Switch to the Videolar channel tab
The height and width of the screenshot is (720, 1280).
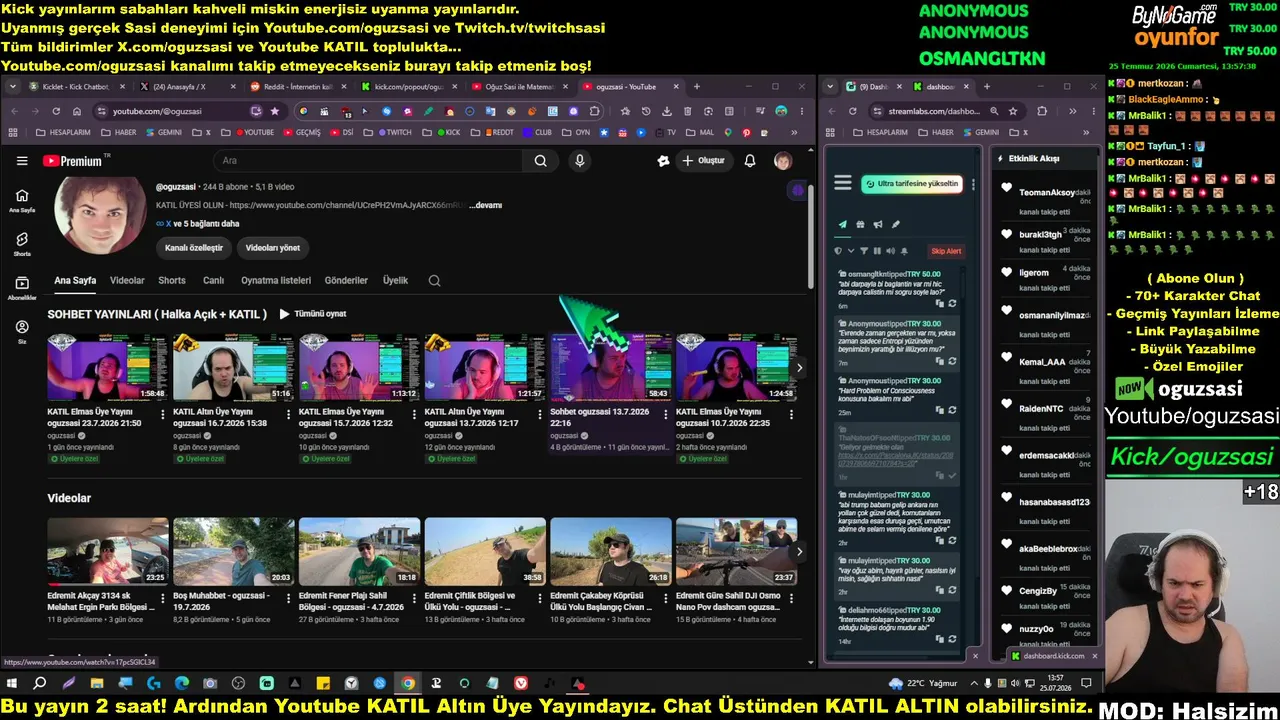tap(127, 281)
